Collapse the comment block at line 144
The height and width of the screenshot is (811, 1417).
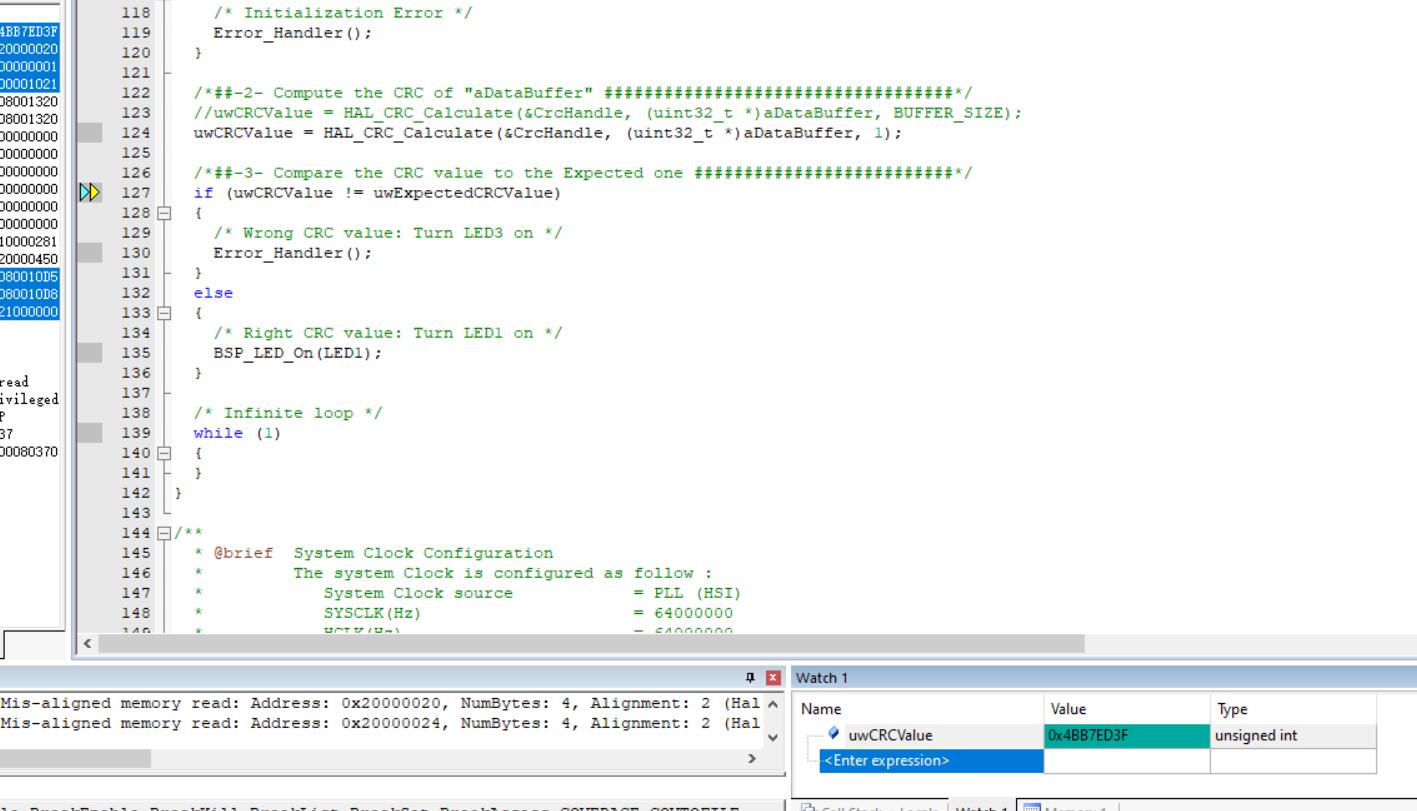164,533
